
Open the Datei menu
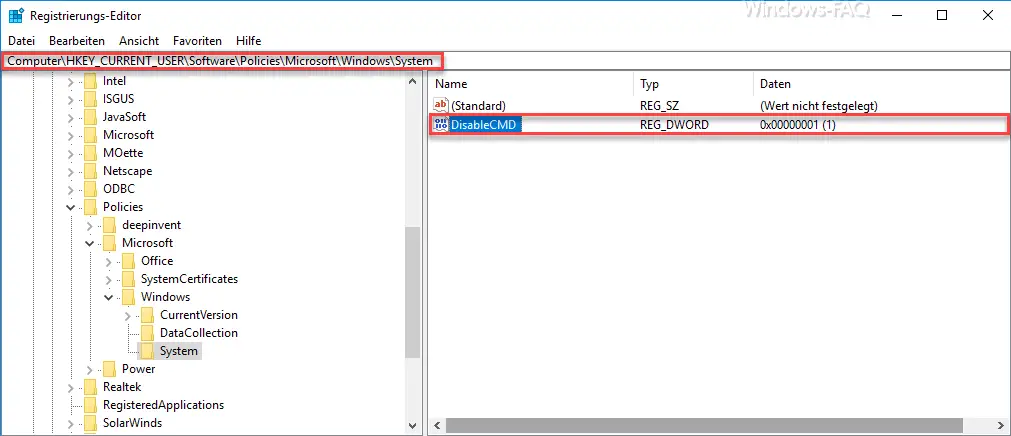tap(21, 41)
